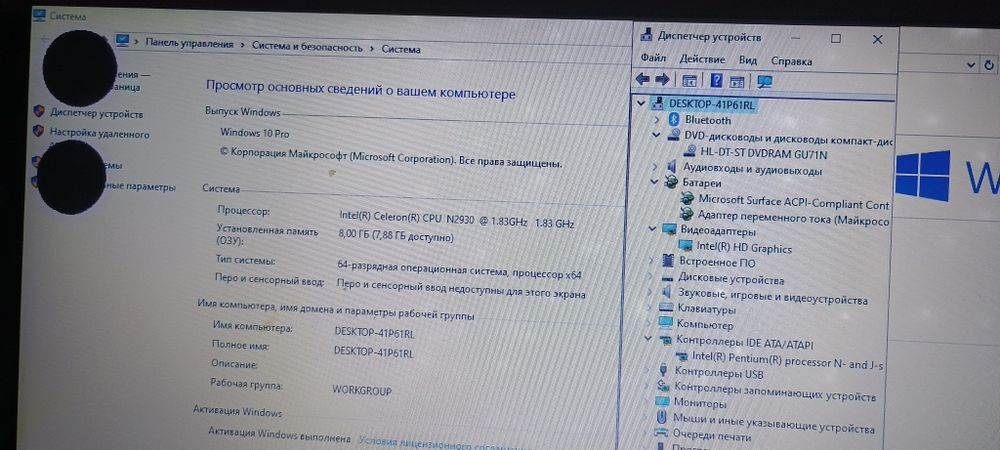Screen dimensions: 1000x450
Task: Collapse the DVD-дисководы category
Action: pyautogui.click(x=656, y=135)
